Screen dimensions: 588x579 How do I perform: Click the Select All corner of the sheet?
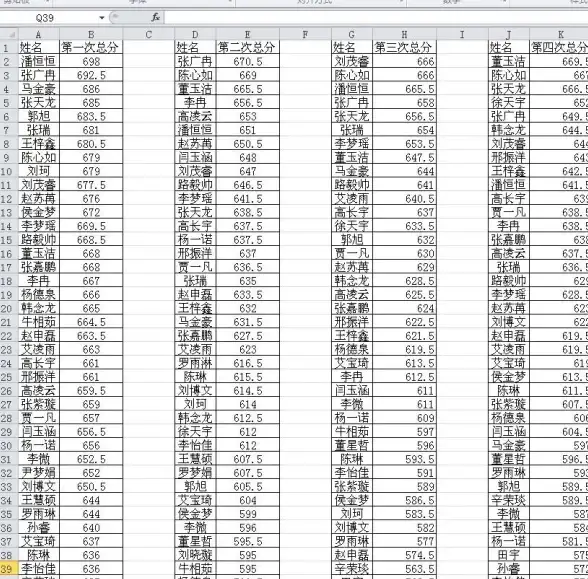(9, 34)
